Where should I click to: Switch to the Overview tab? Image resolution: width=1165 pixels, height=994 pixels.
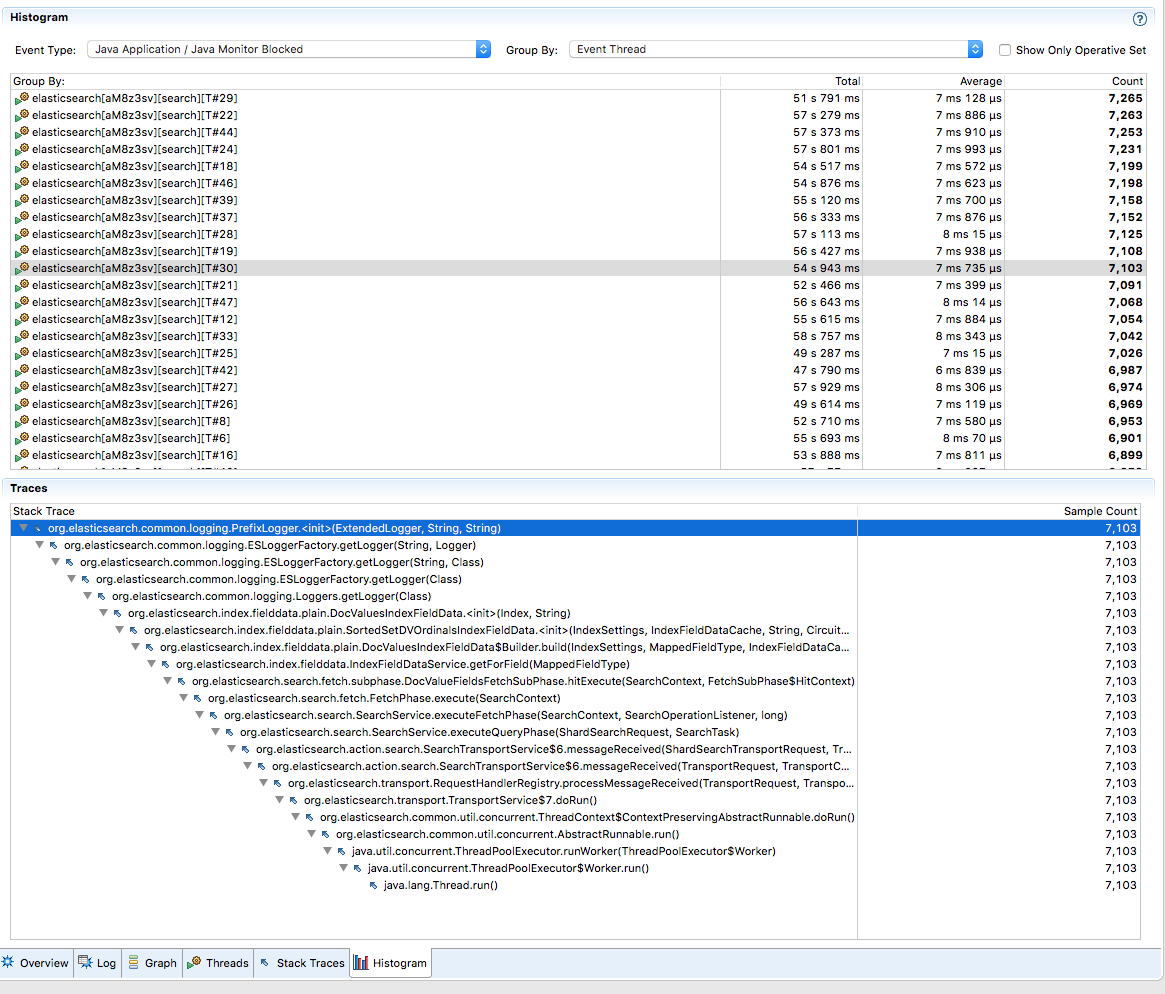36,963
